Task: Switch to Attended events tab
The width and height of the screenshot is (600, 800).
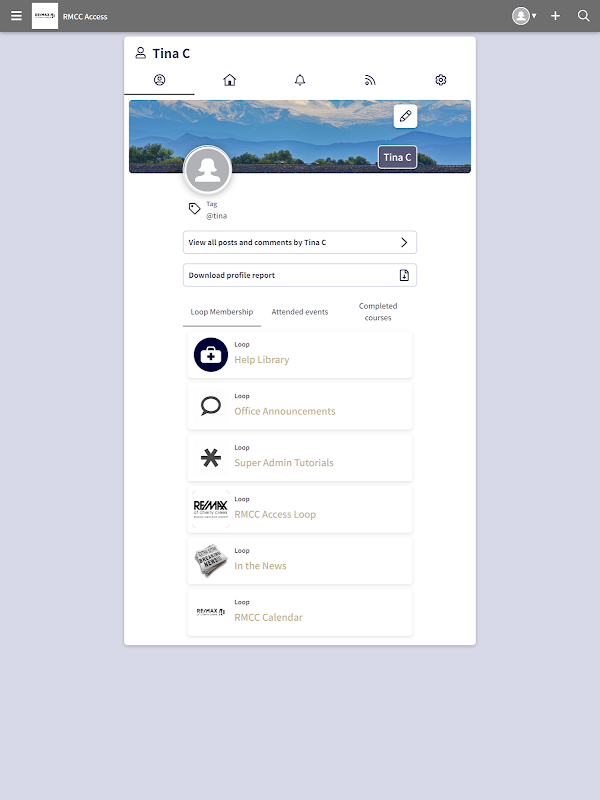Action: click(x=299, y=312)
